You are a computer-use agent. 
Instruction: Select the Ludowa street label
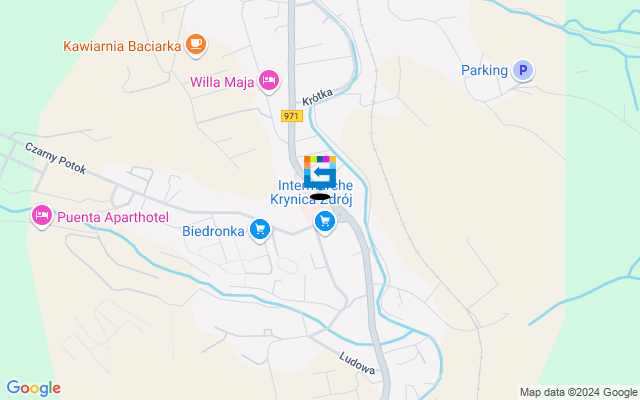(357, 363)
